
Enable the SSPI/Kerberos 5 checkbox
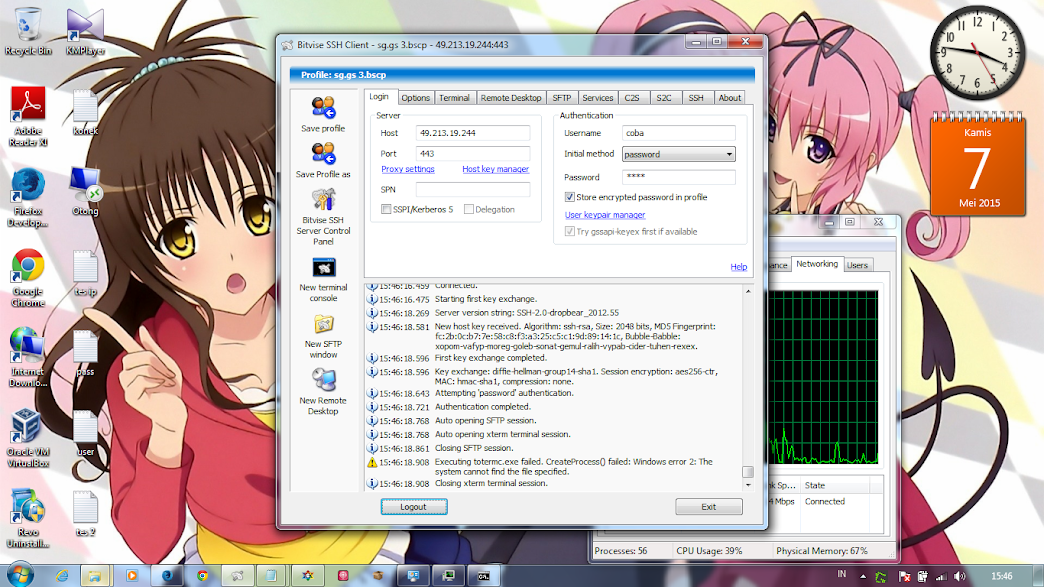(x=386, y=209)
